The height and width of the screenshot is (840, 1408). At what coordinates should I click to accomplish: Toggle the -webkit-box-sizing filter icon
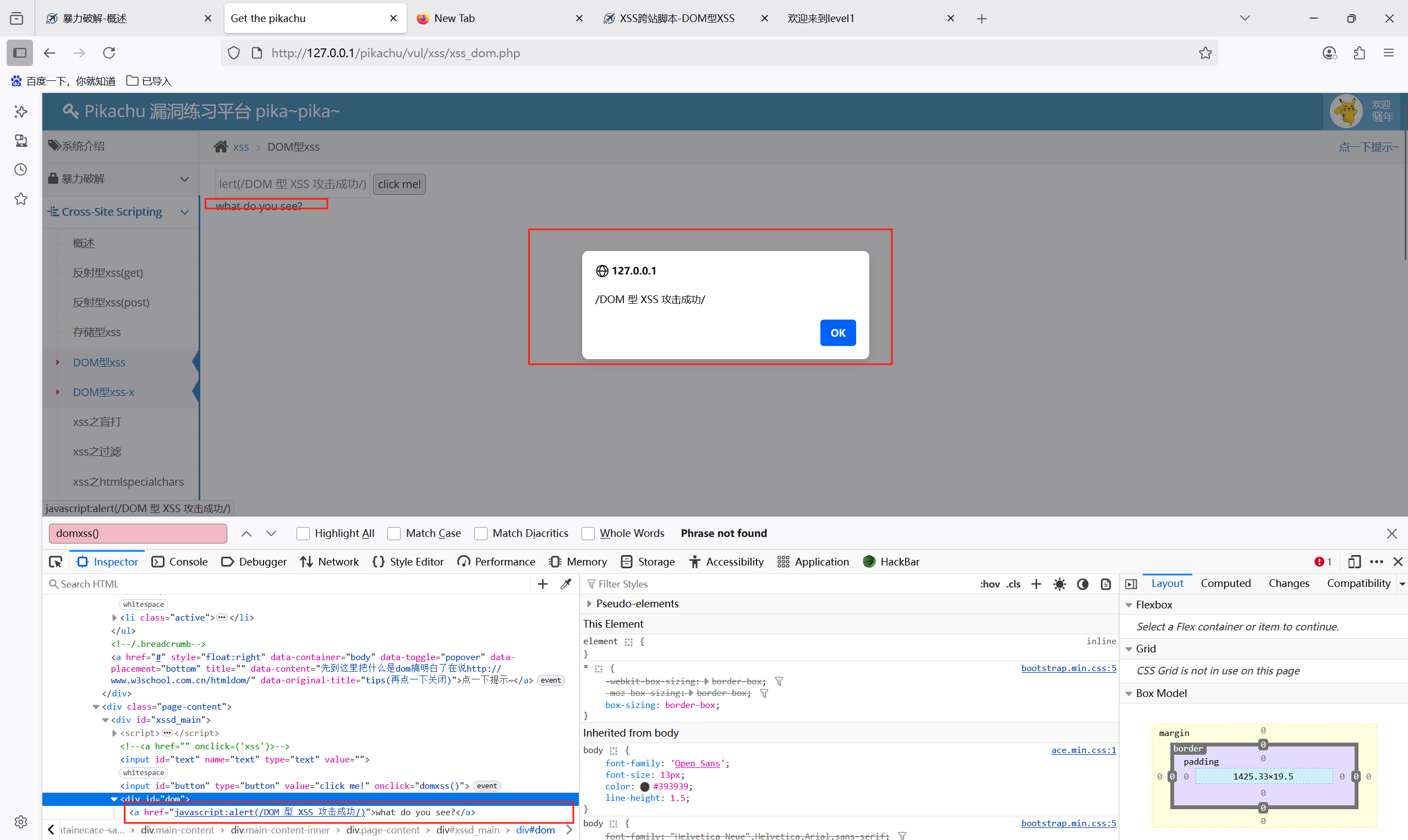pyautogui.click(x=779, y=681)
